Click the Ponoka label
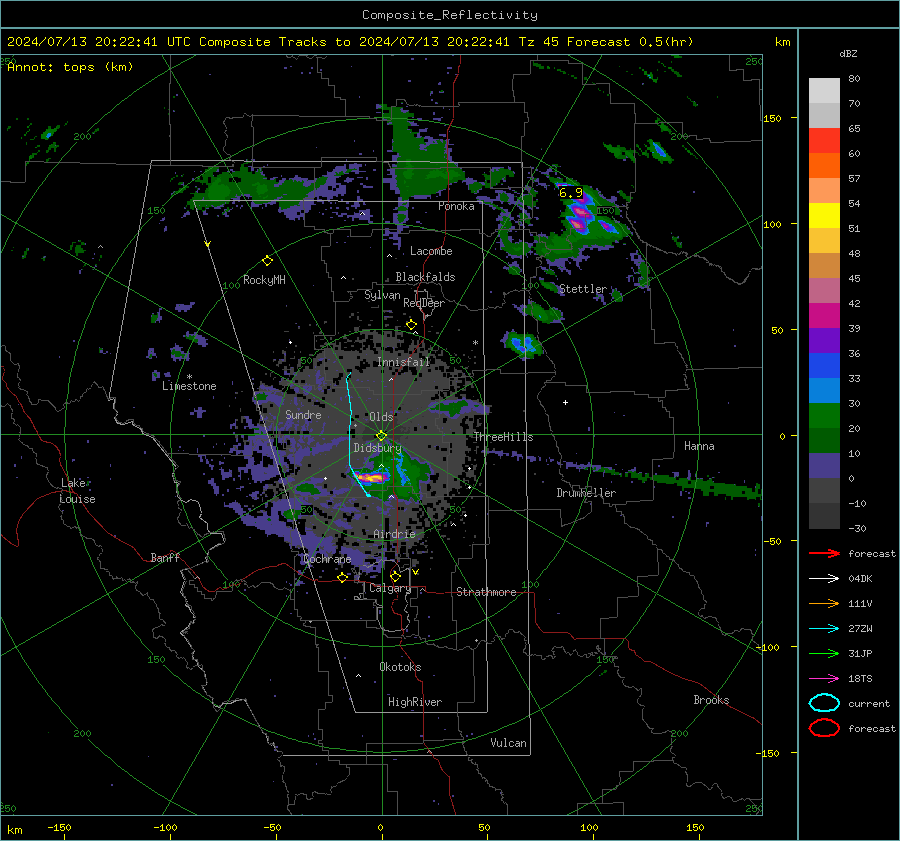Screen dimensions: 900x841 (456, 207)
